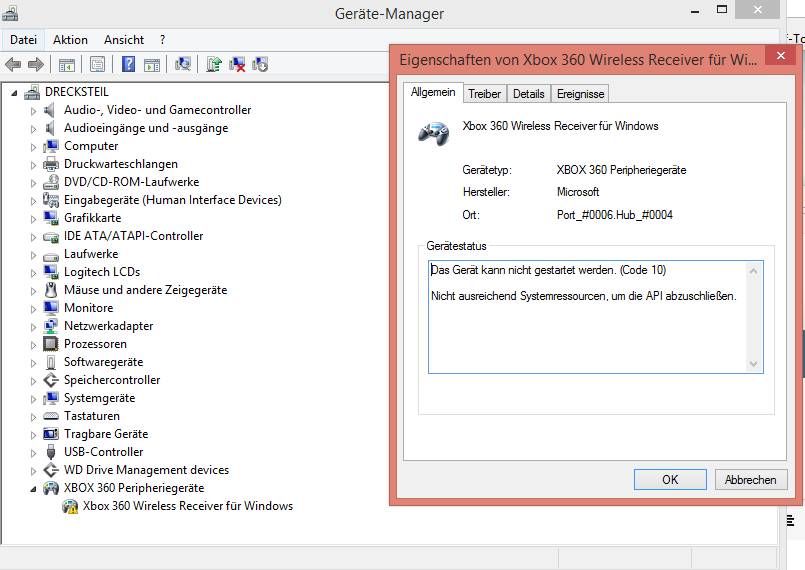The width and height of the screenshot is (805, 570).
Task: Click the properties toolbar icon
Action: point(97,65)
